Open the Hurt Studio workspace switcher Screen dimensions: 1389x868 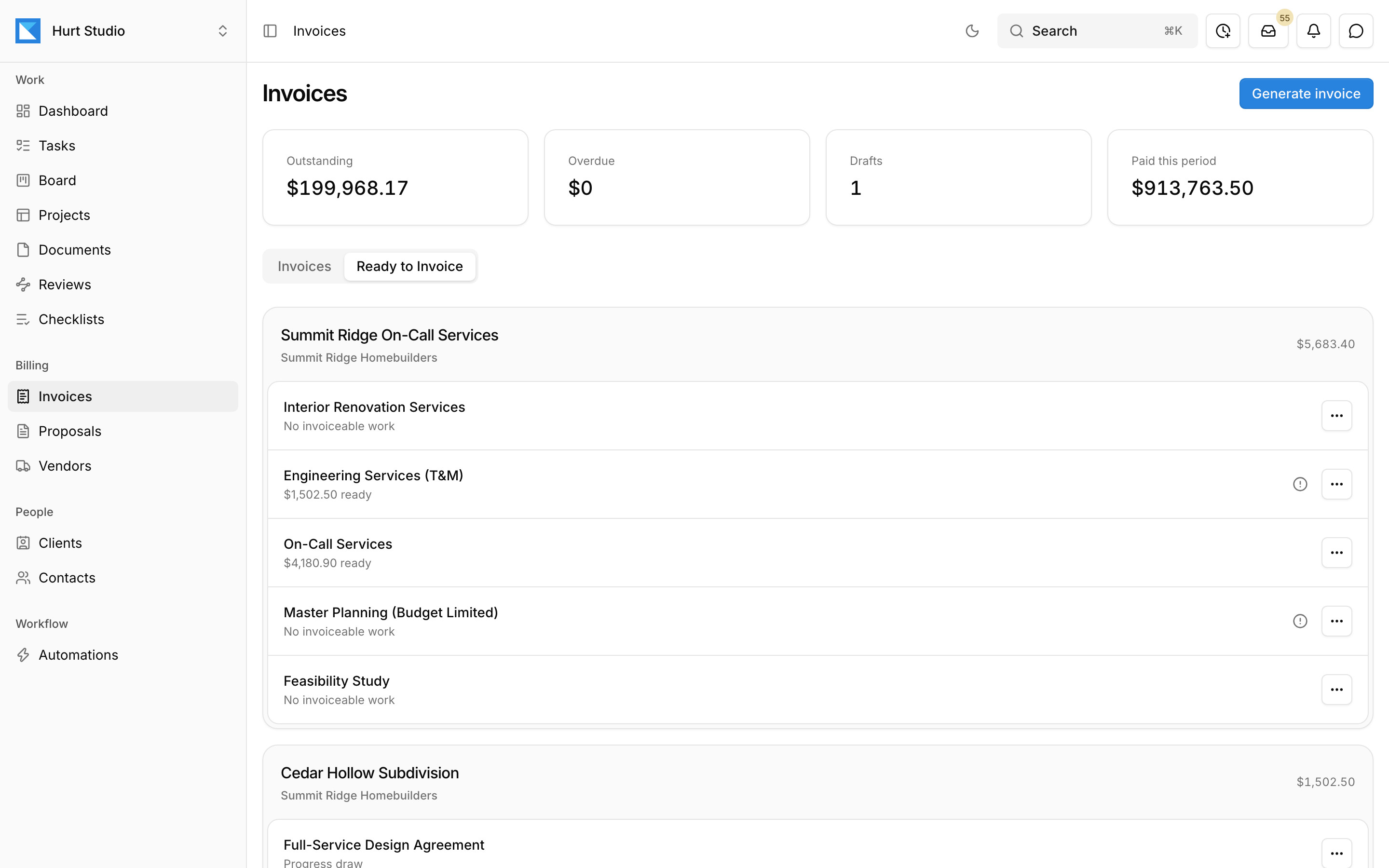point(123,31)
